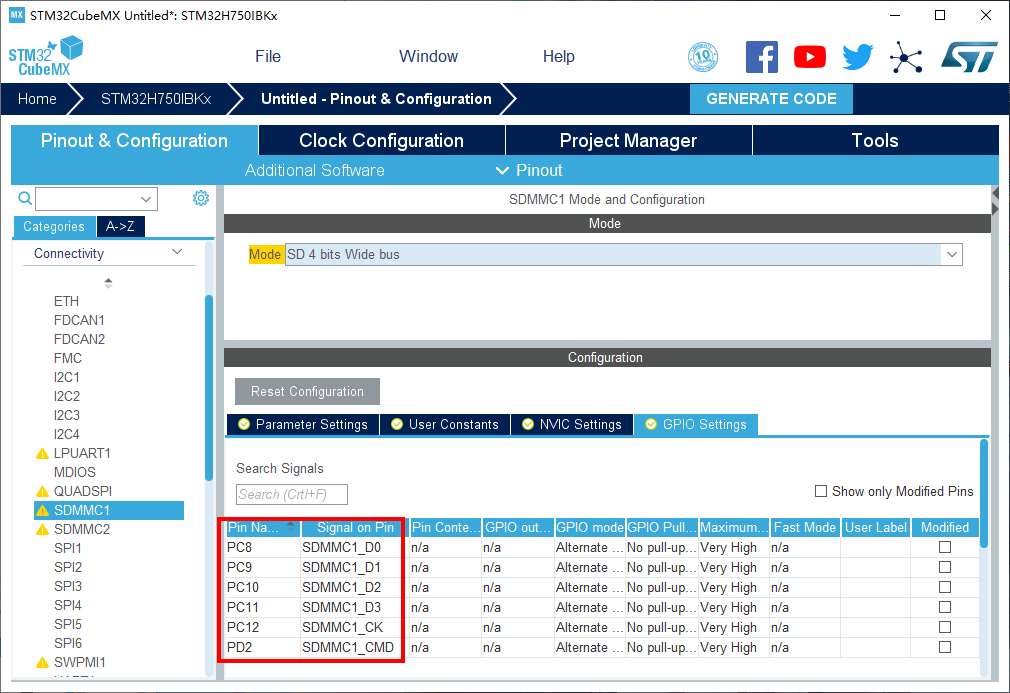The image size is (1010, 693).
Task: Select QUADSPI in the peripheral list
Action: tap(82, 491)
